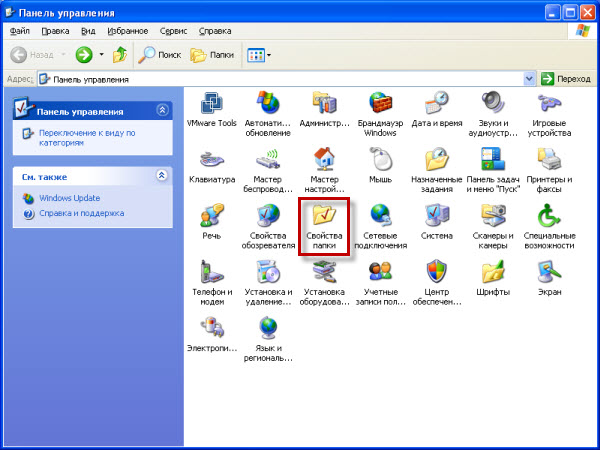This screenshot has height=450, width=600.
Task: Collapse the Панель управления sidebar section
Action: tap(162, 111)
